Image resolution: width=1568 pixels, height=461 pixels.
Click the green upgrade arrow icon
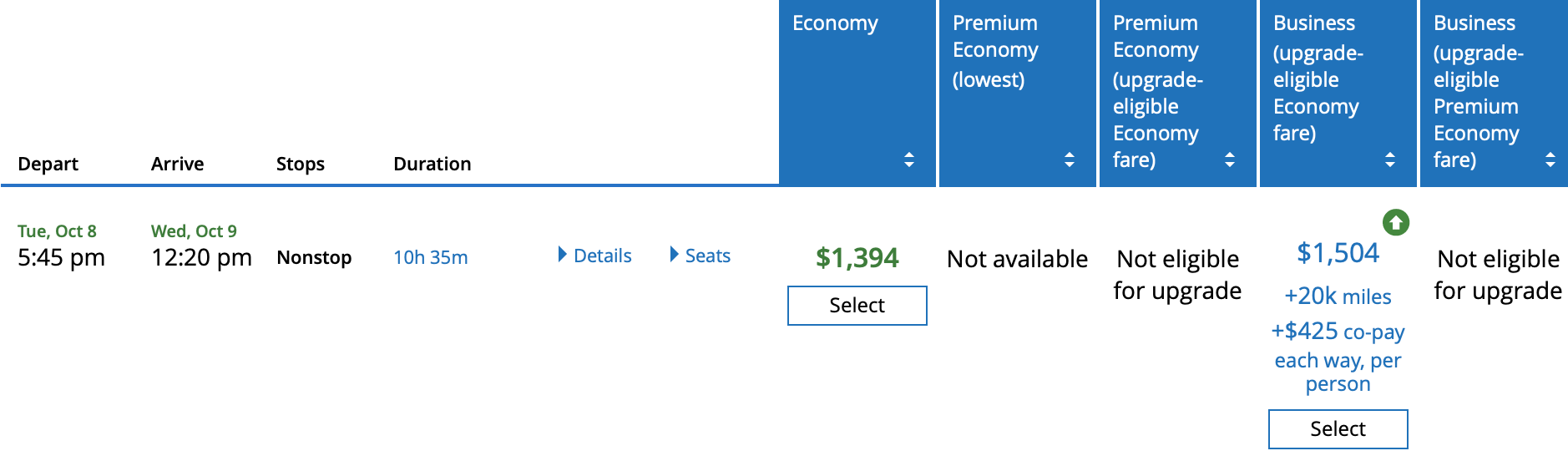pos(1396,222)
